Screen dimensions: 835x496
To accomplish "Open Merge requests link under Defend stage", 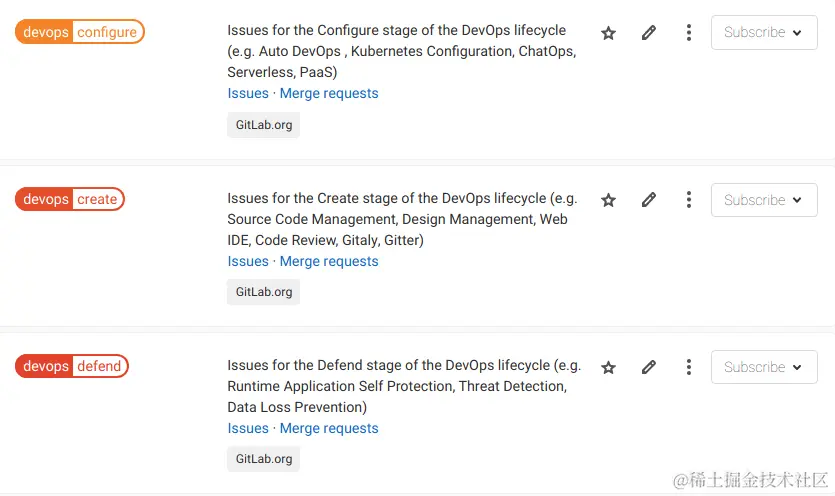I will point(329,428).
